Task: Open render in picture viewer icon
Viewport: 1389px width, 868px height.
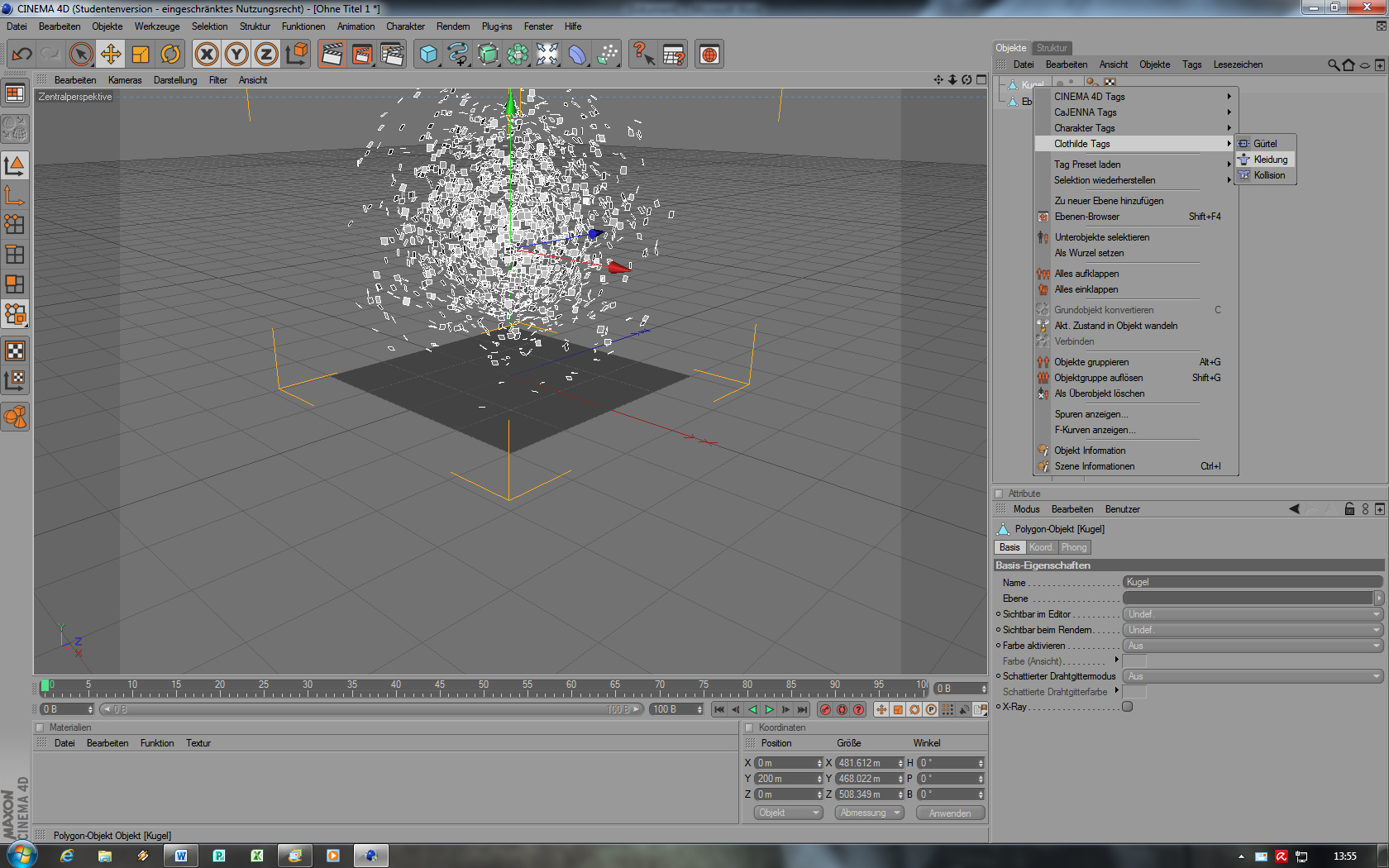Action: [x=362, y=55]
